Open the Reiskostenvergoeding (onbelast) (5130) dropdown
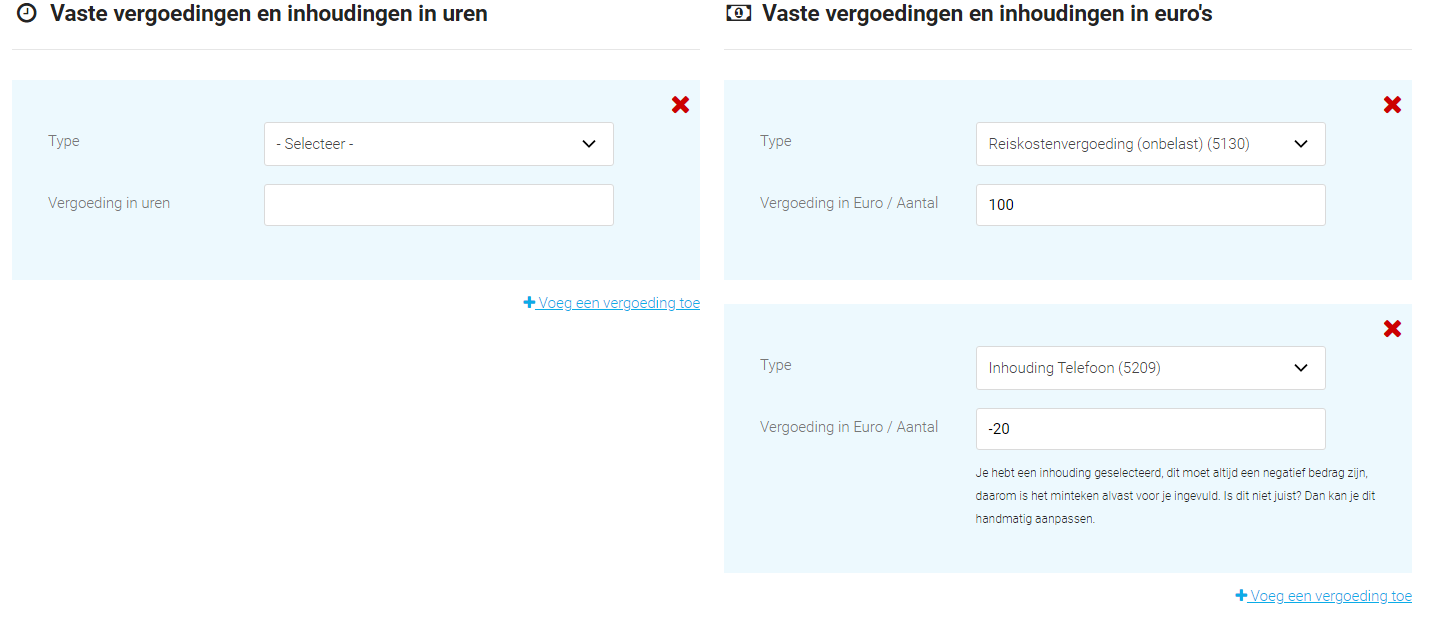Screen dimensions: 1447x620 pos(1151,144)
